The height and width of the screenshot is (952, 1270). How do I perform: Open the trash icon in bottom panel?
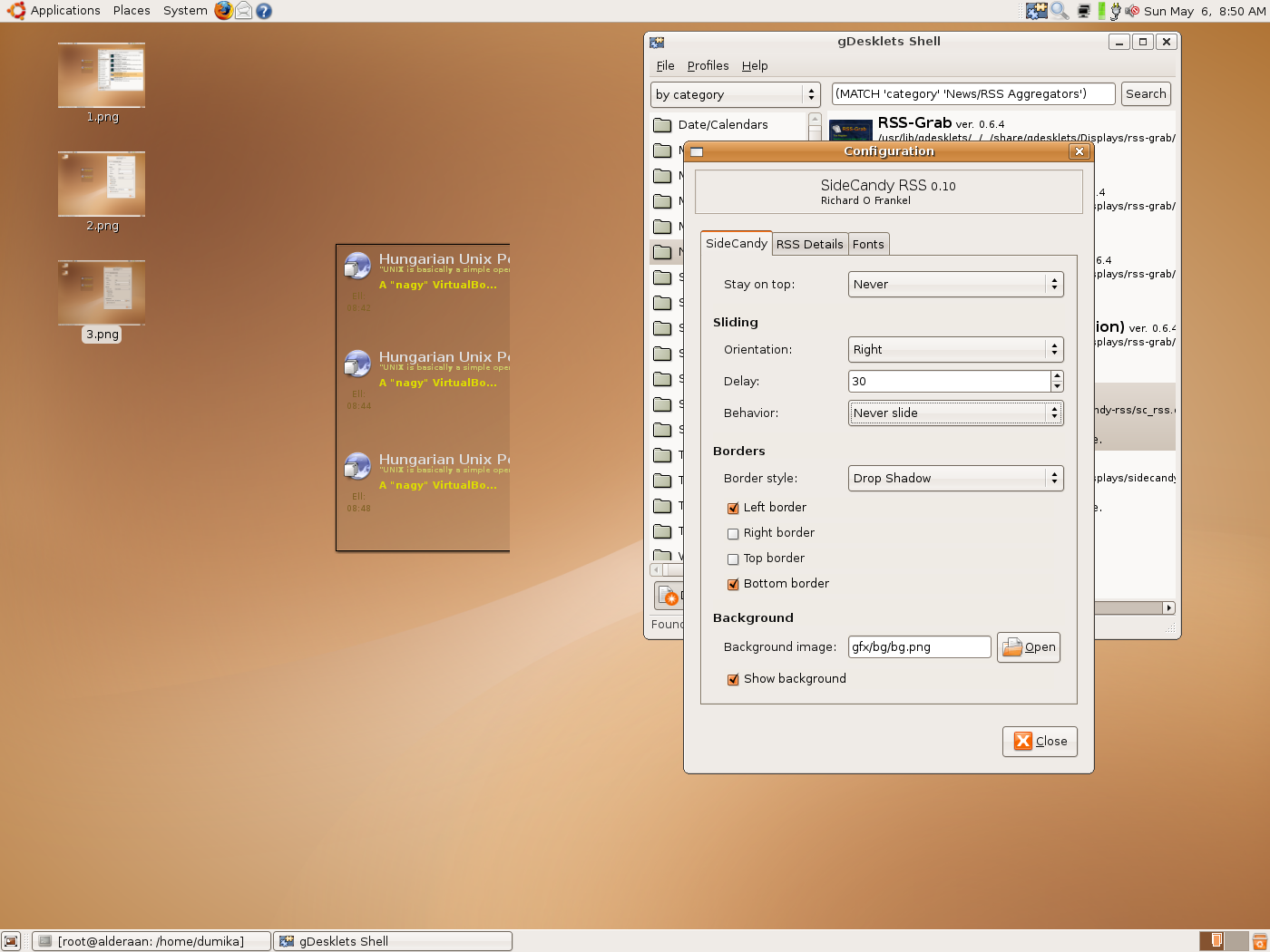[1259, 941]
